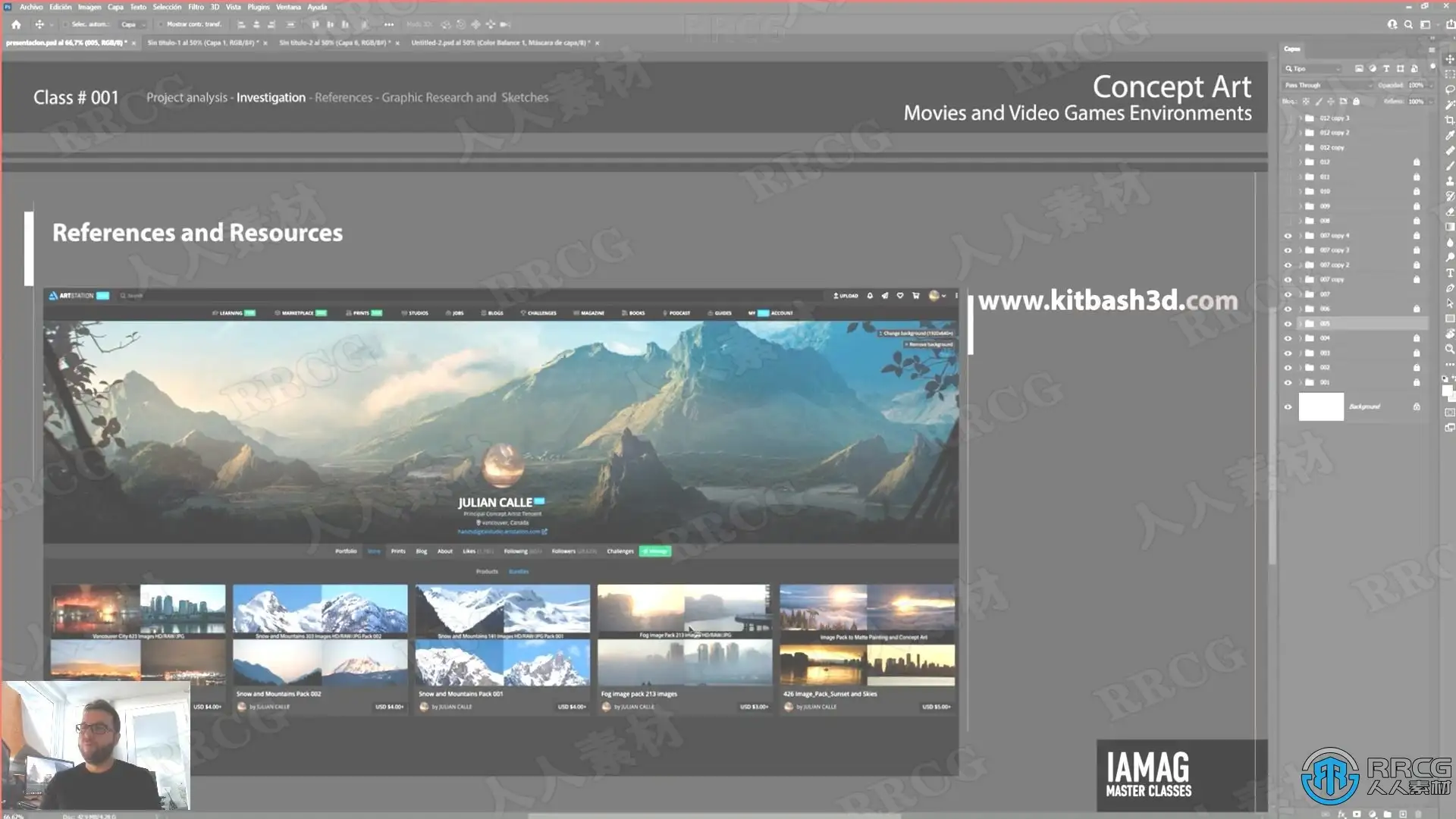Image resolution: width=1456 pixels, height=819 pixels.
Task: Select the Rectangle shape tool
Action: point(1450,318)
